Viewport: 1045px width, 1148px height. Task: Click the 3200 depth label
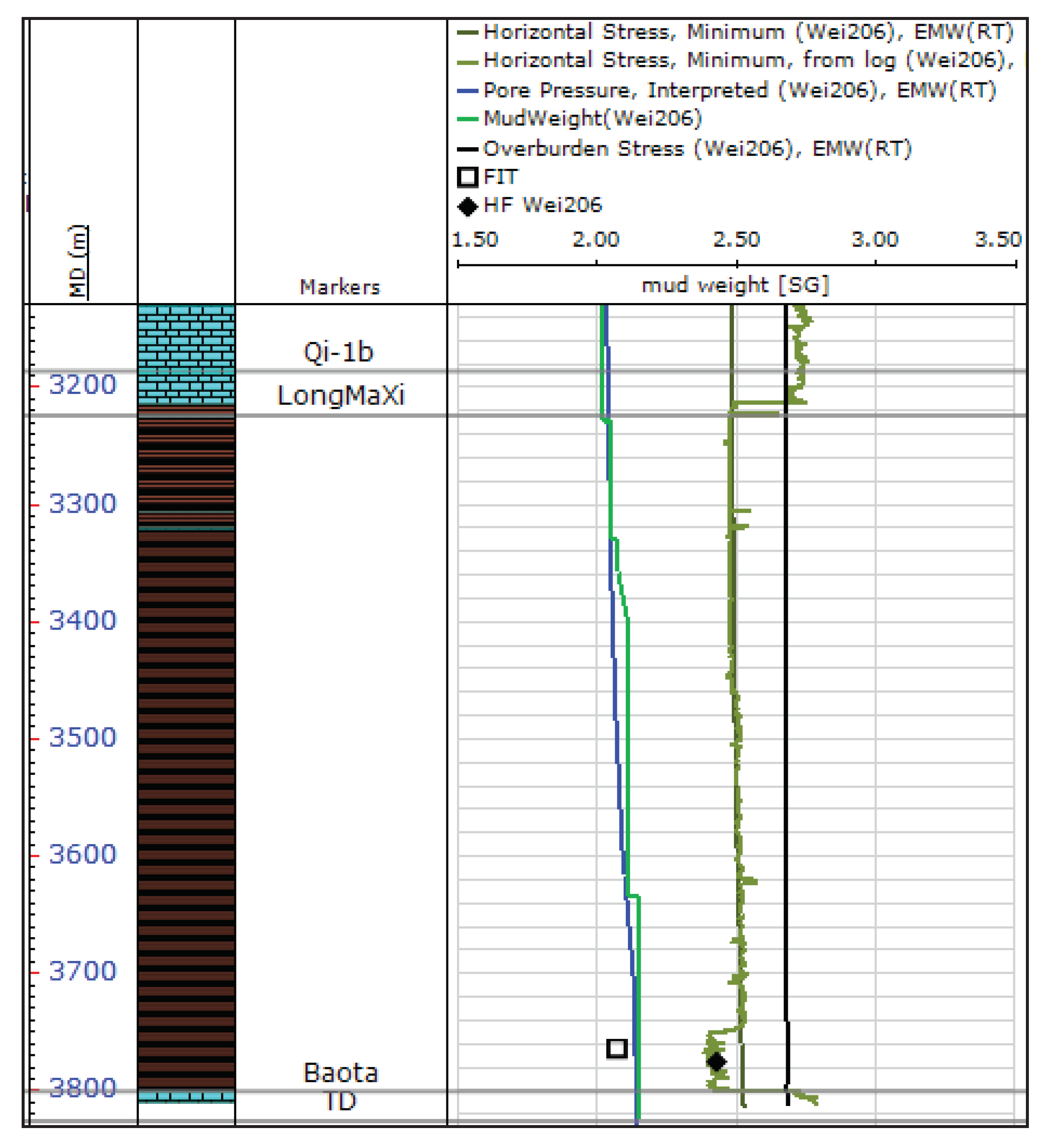(x=83, y=385)
